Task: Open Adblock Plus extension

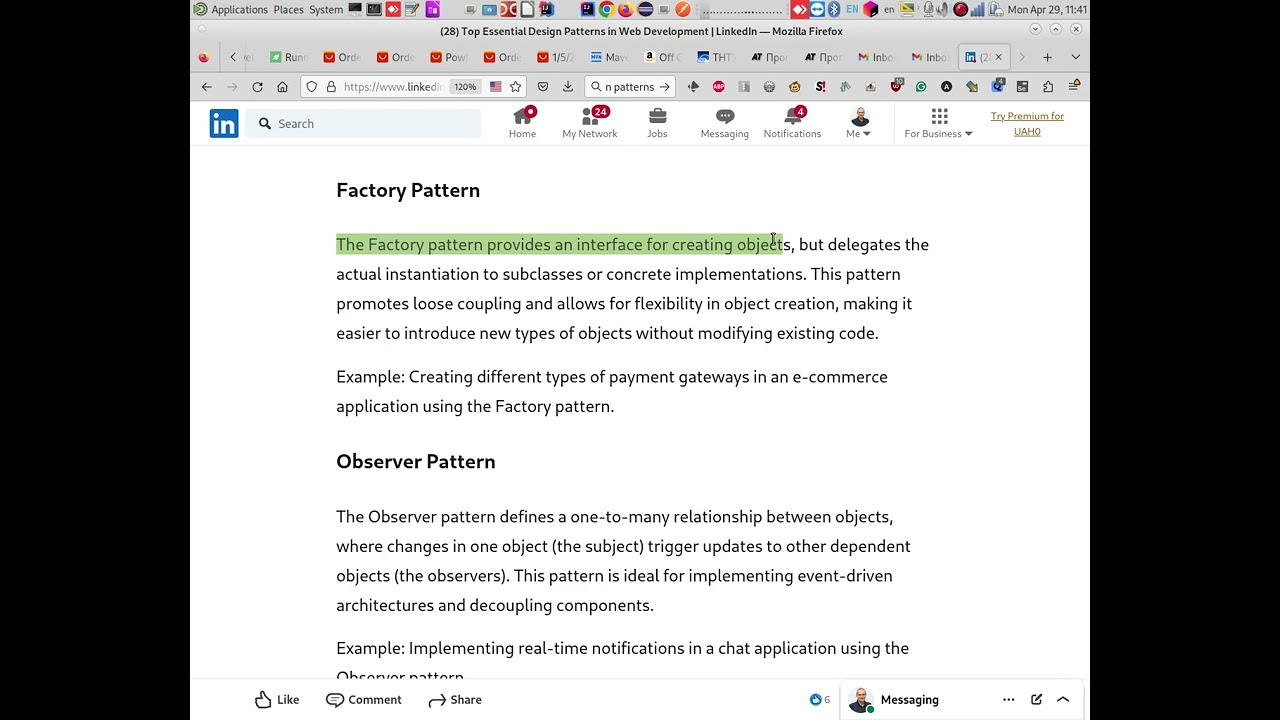Action: pyautogui.click(x=719, y=87)
